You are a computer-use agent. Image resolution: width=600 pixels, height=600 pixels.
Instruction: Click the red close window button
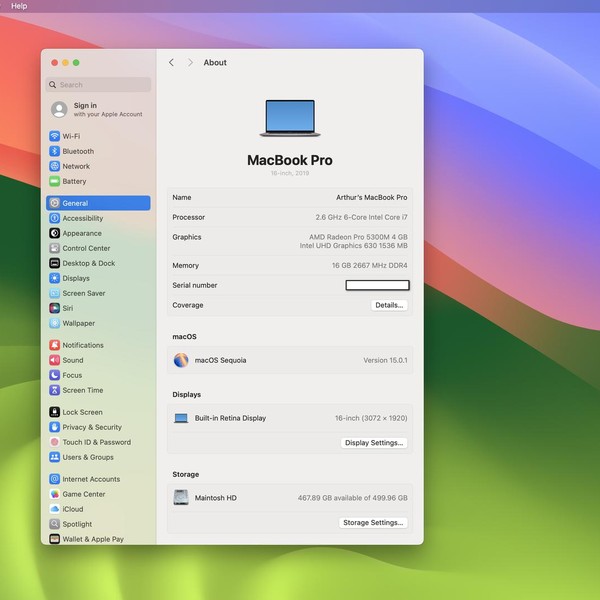coord(55,62)
